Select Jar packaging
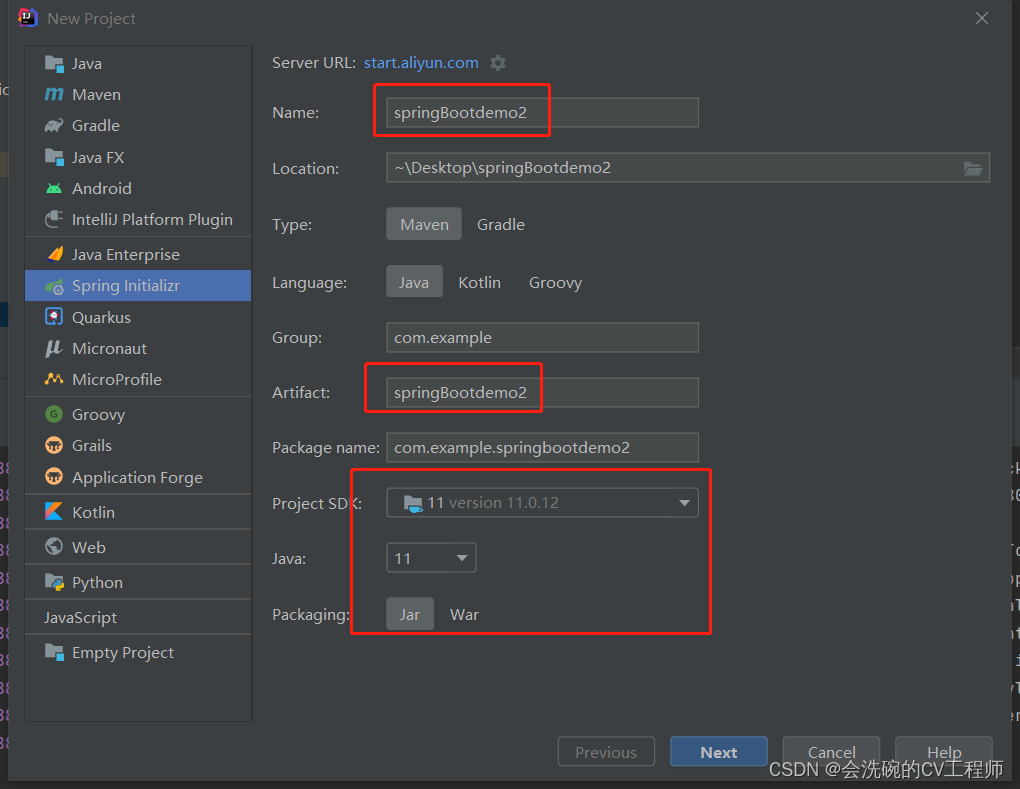This screenshot has width=1020, height=789. 410,614
